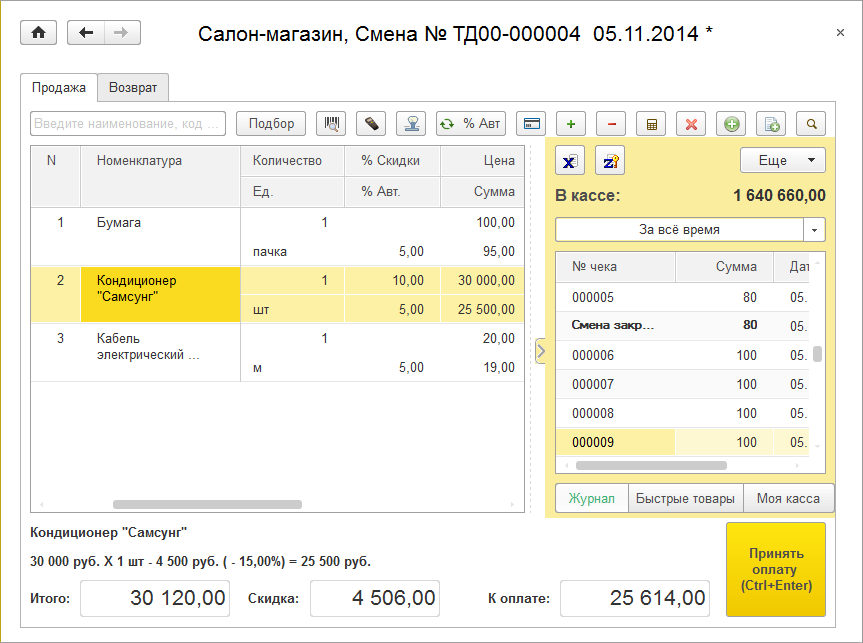This screenshot has width=863, height=643.
Task: Click the red X delete icon
Action: pos(691,124)
